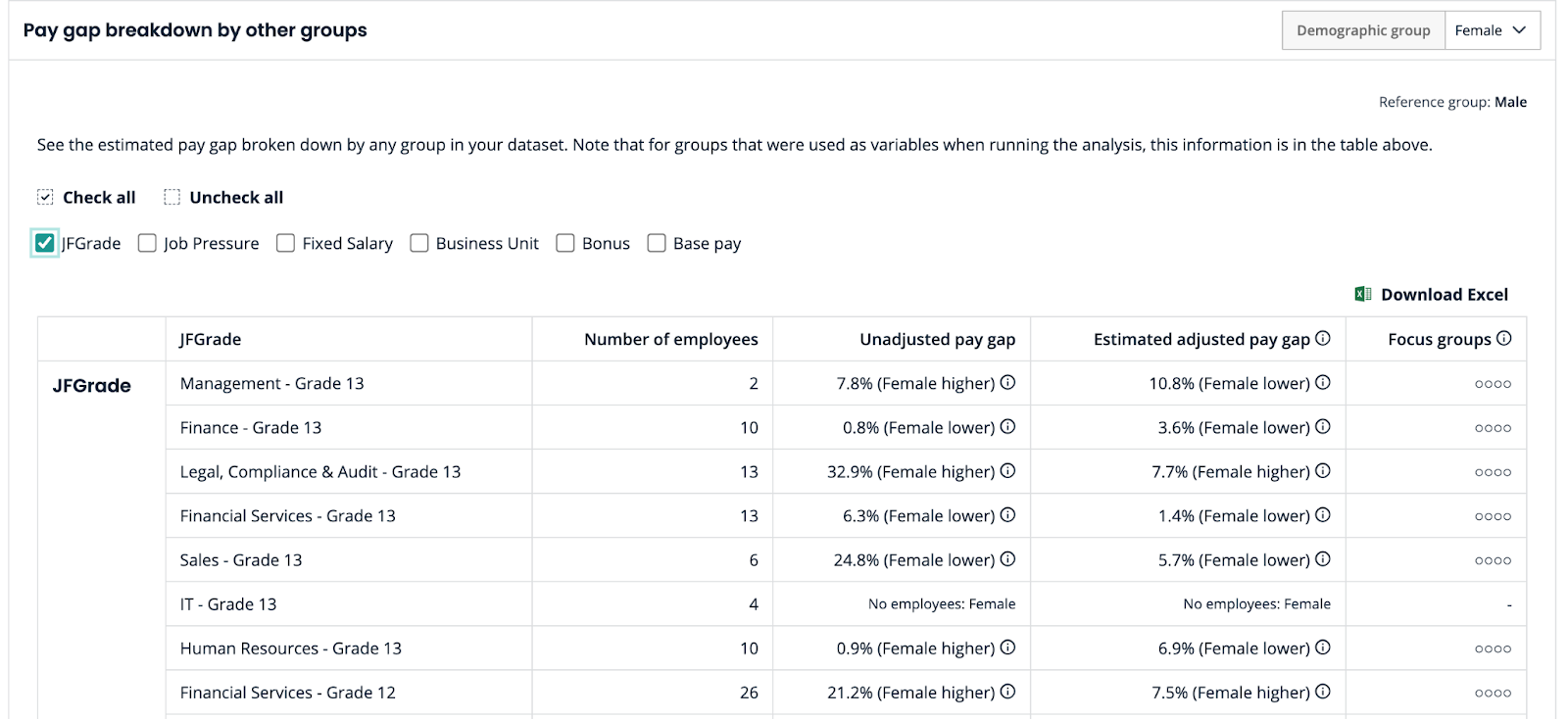Click focus group circles for Sales Grade 13
Viewport: 1568px width, 719px height.
click(x=1493, y=560)
